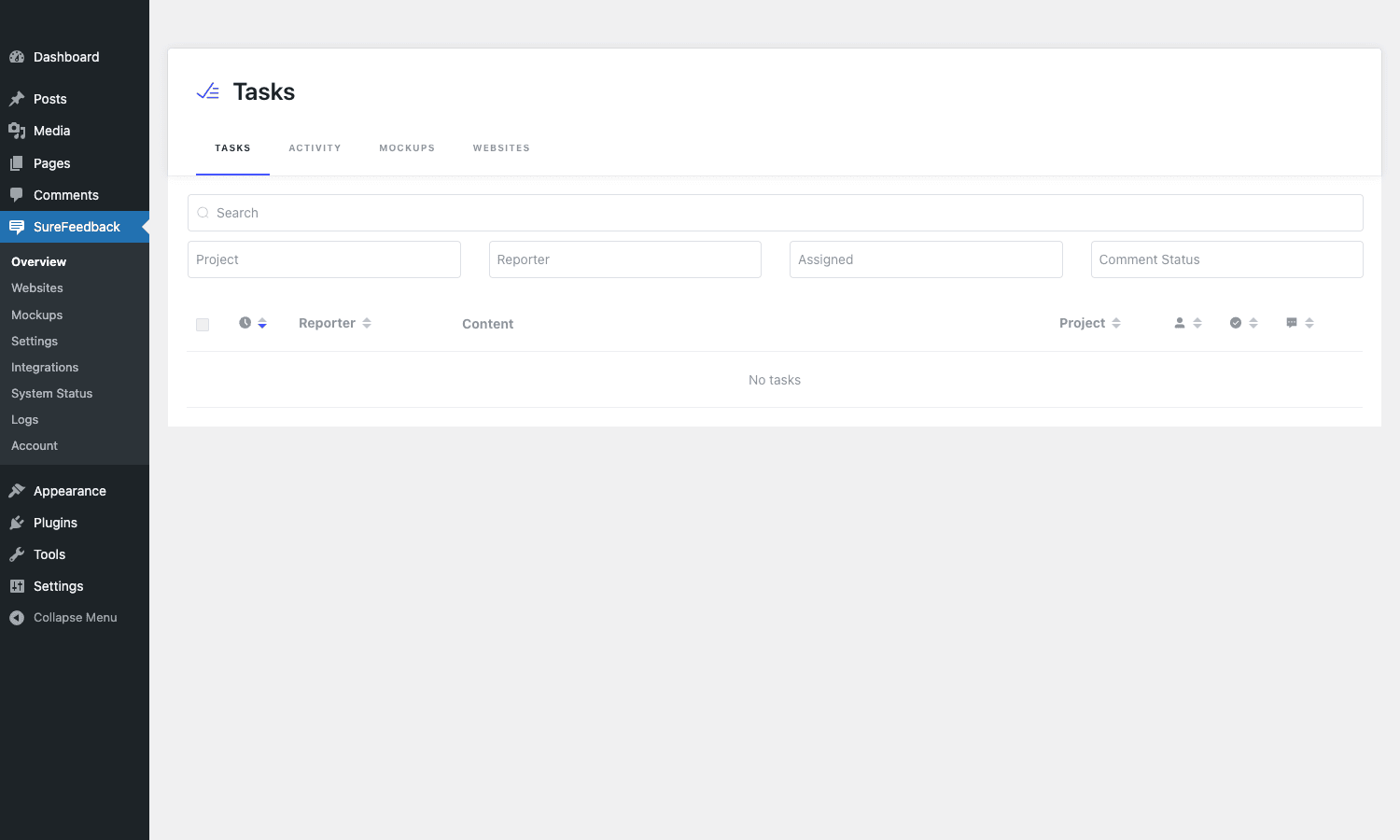Sort by date using clock column arrows
This screenshot has width=1400, height=840.
point(262,323)
